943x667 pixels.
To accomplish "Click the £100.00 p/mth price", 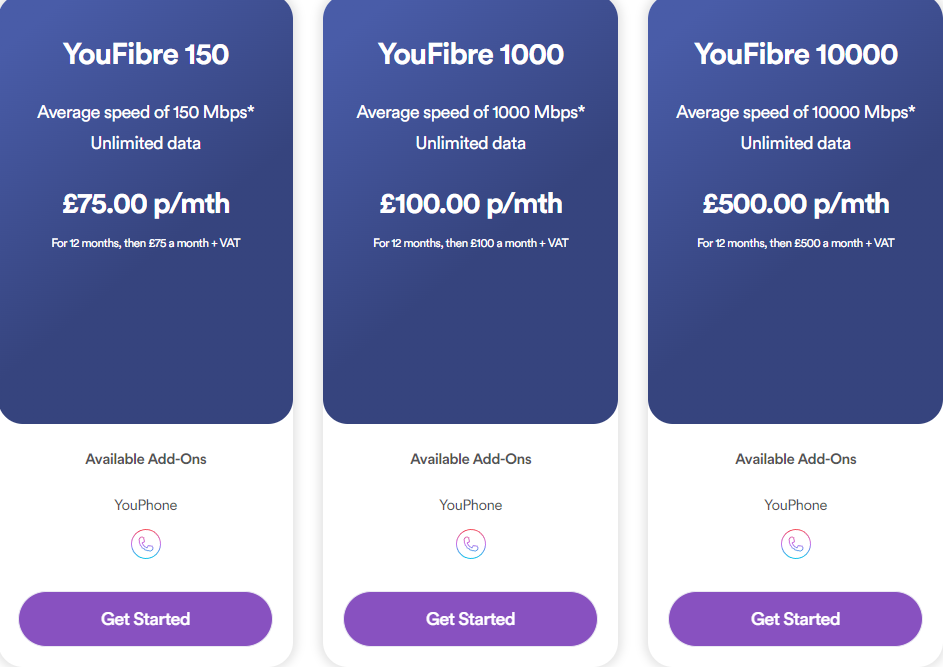I will click(471, 204).
